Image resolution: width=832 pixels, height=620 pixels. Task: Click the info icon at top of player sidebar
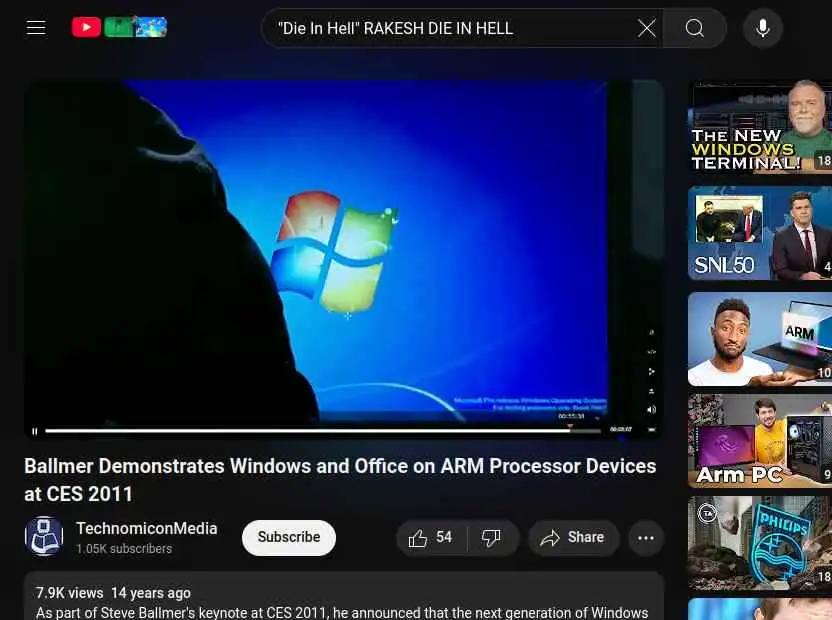[652, 332]
